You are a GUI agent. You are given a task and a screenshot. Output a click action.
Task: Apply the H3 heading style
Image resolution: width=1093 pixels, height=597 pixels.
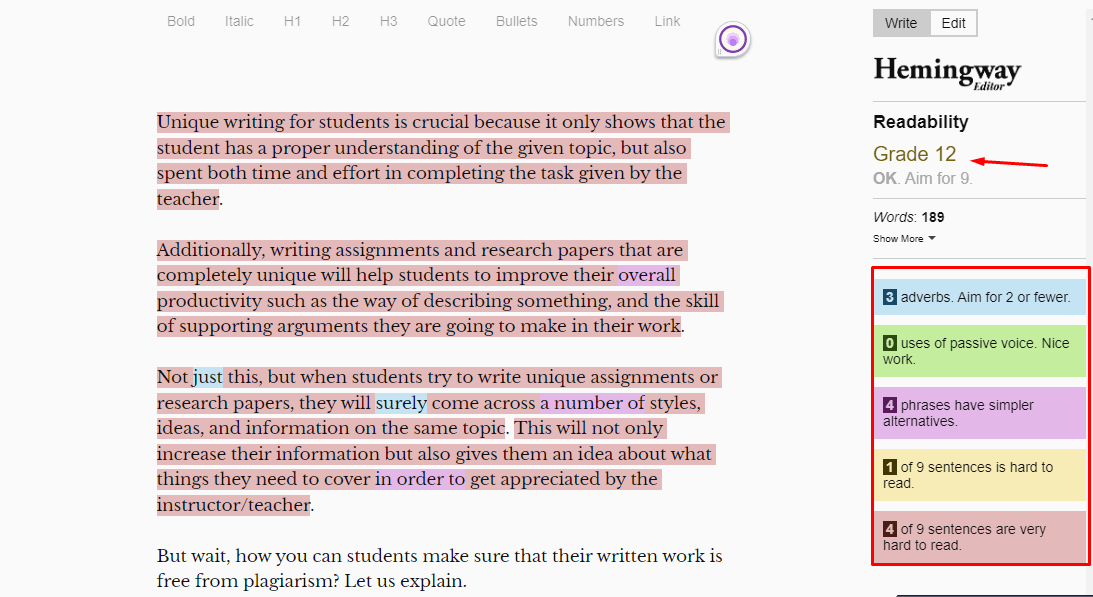(388, 21)
